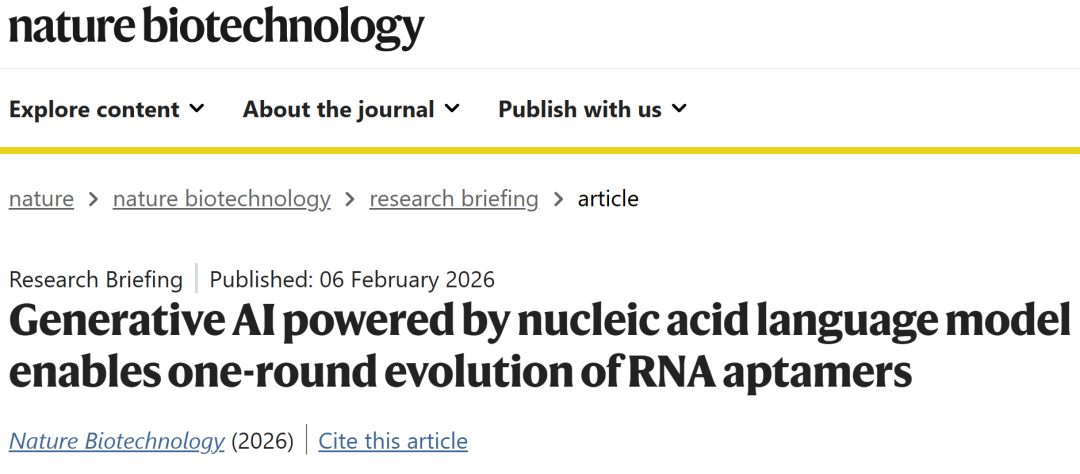Expand the Publish with us chevron

[x=679, y=108]
